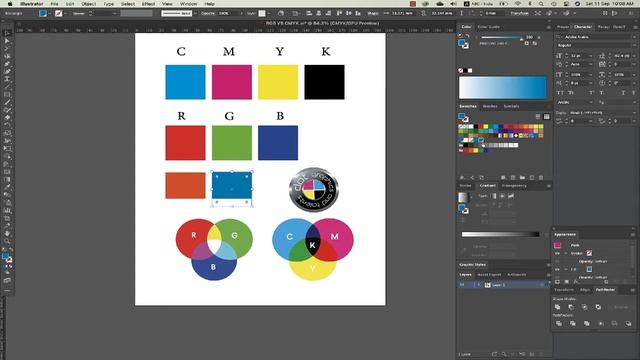Screen dimensions: 640x360
Task: Click Minus Front in Pathfinder
Action: [x=571, y=307]
